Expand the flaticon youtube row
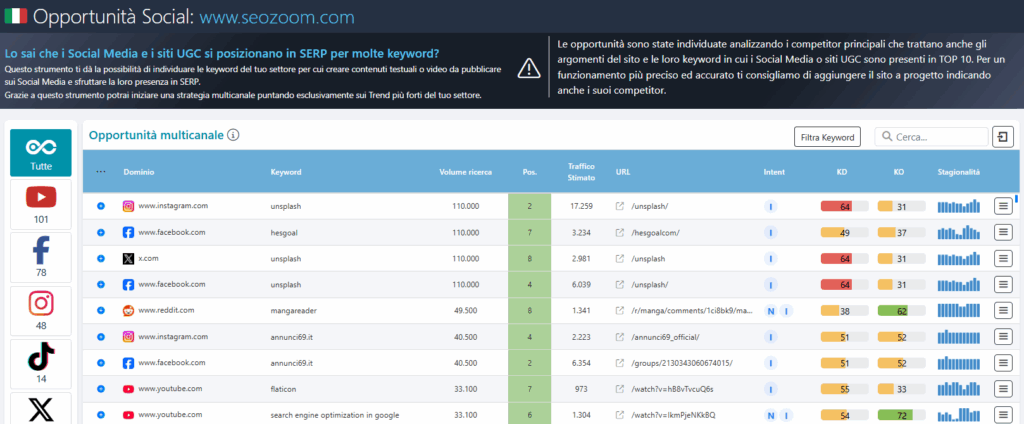Image resolution: width=1024 pixels, height=424 pixels. click(x=101, y=388)
